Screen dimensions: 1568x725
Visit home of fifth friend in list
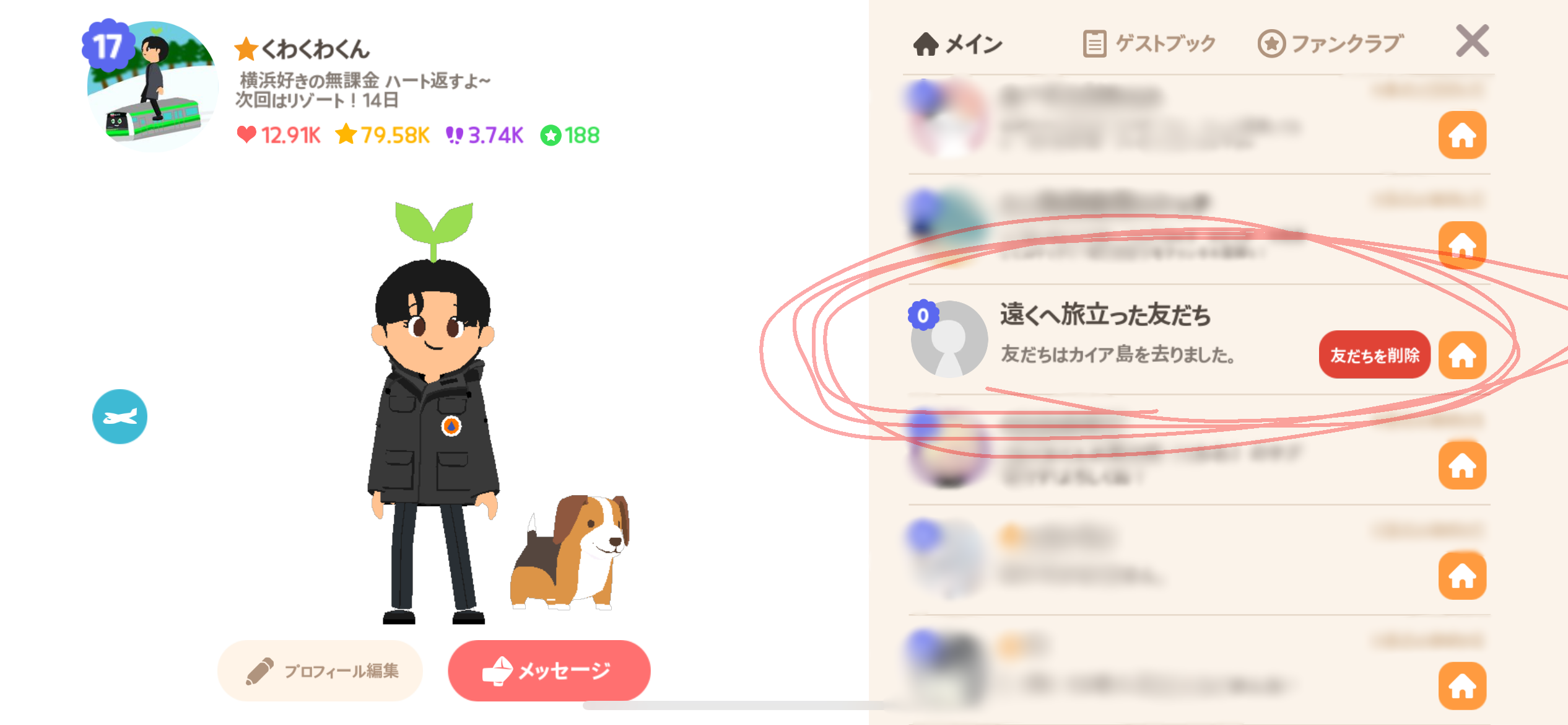coord(1462,576)
